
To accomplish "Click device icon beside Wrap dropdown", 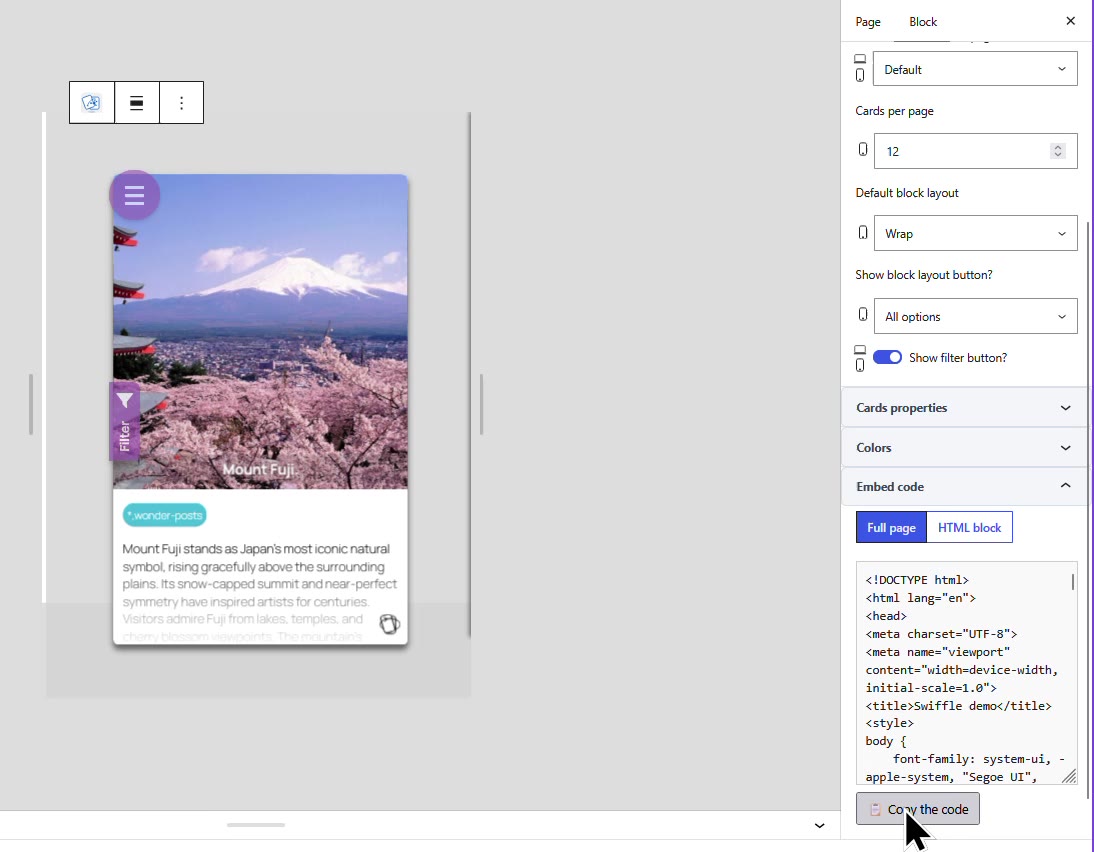I will (863, 232).
